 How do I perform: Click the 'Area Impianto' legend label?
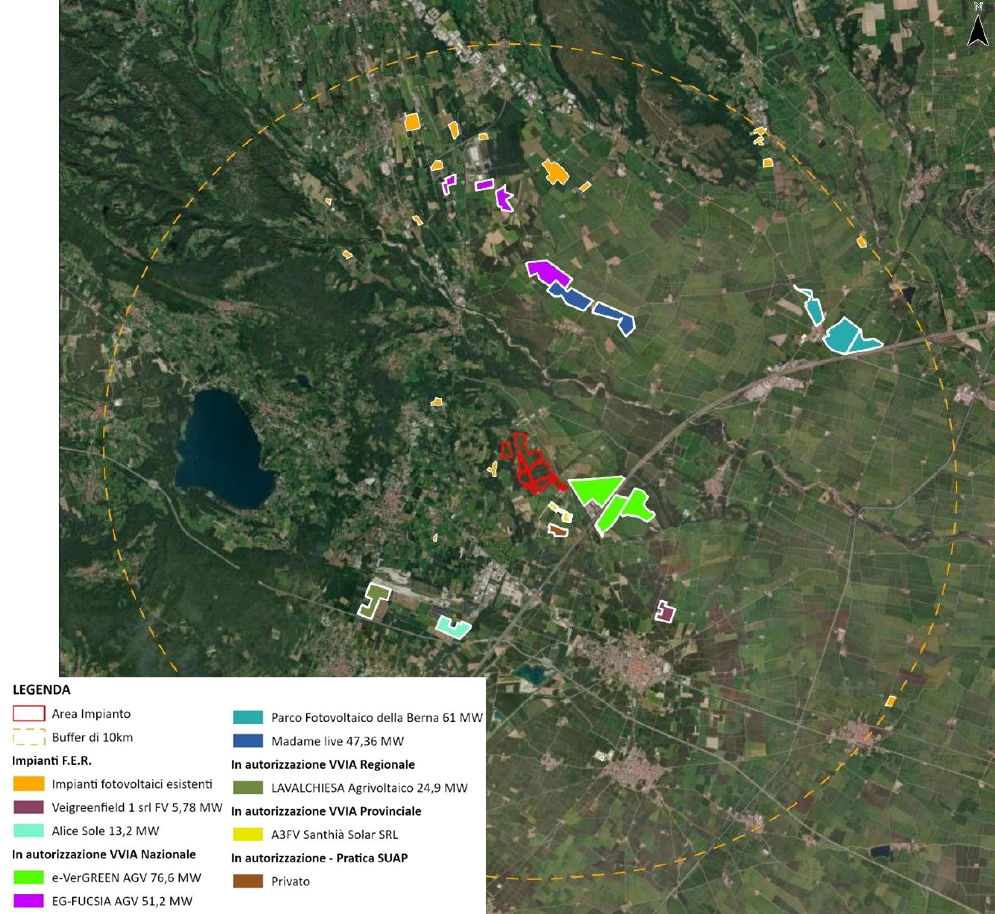click(x=91, y=714)
